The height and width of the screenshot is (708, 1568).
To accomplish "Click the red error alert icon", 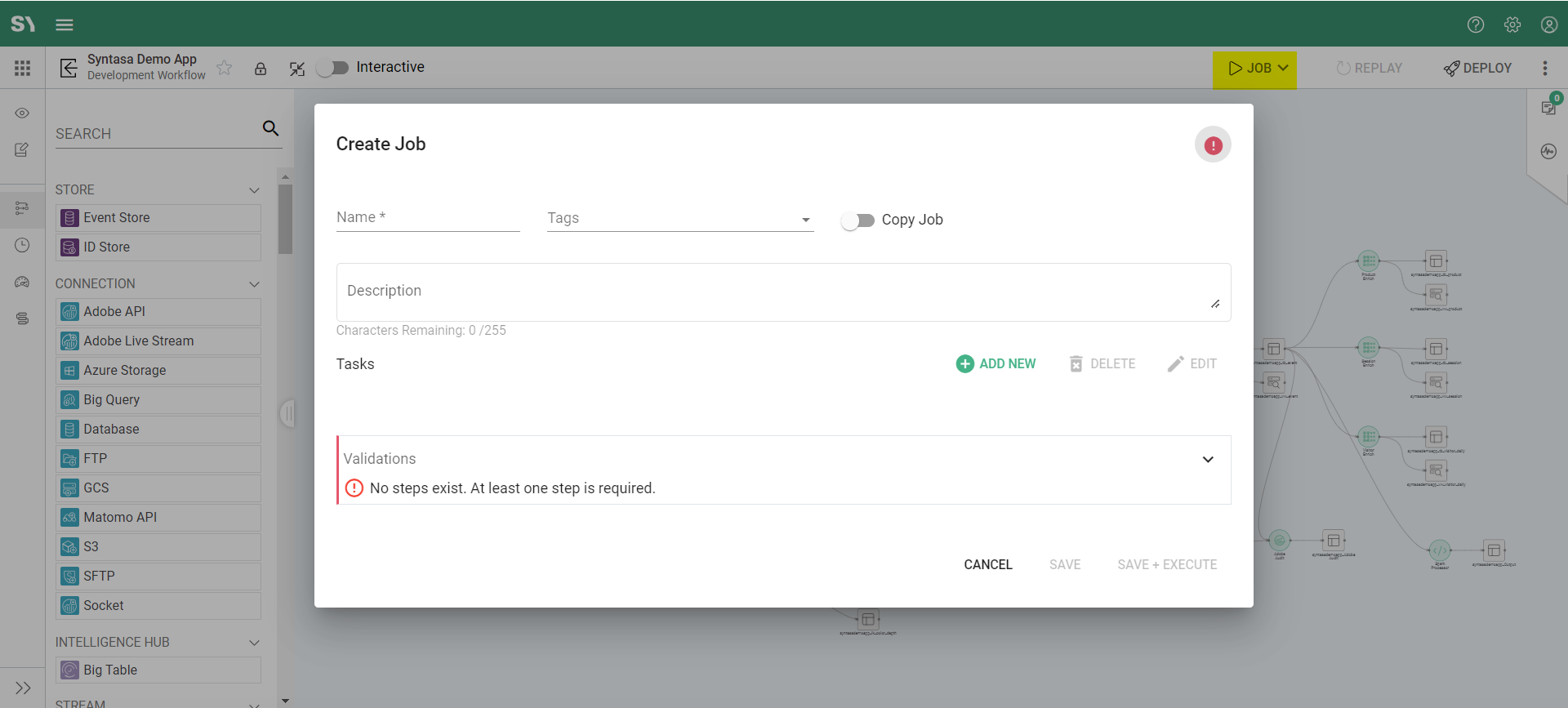I will [1213, 145].
